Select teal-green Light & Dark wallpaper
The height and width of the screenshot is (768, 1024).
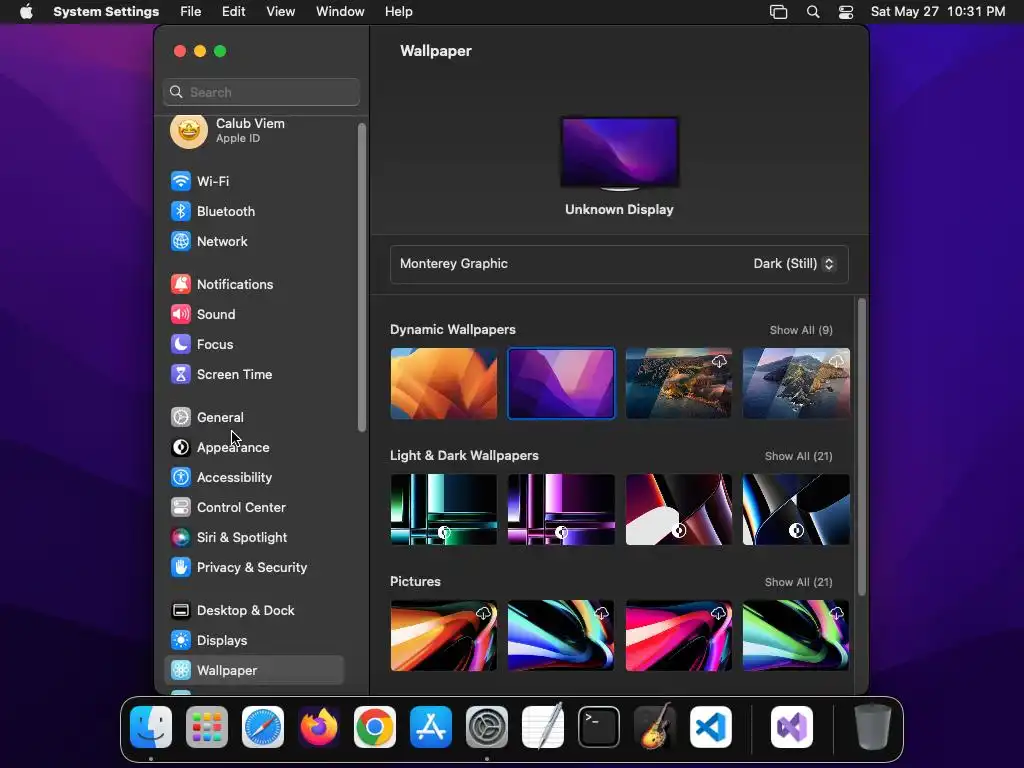tap(443, 509)
